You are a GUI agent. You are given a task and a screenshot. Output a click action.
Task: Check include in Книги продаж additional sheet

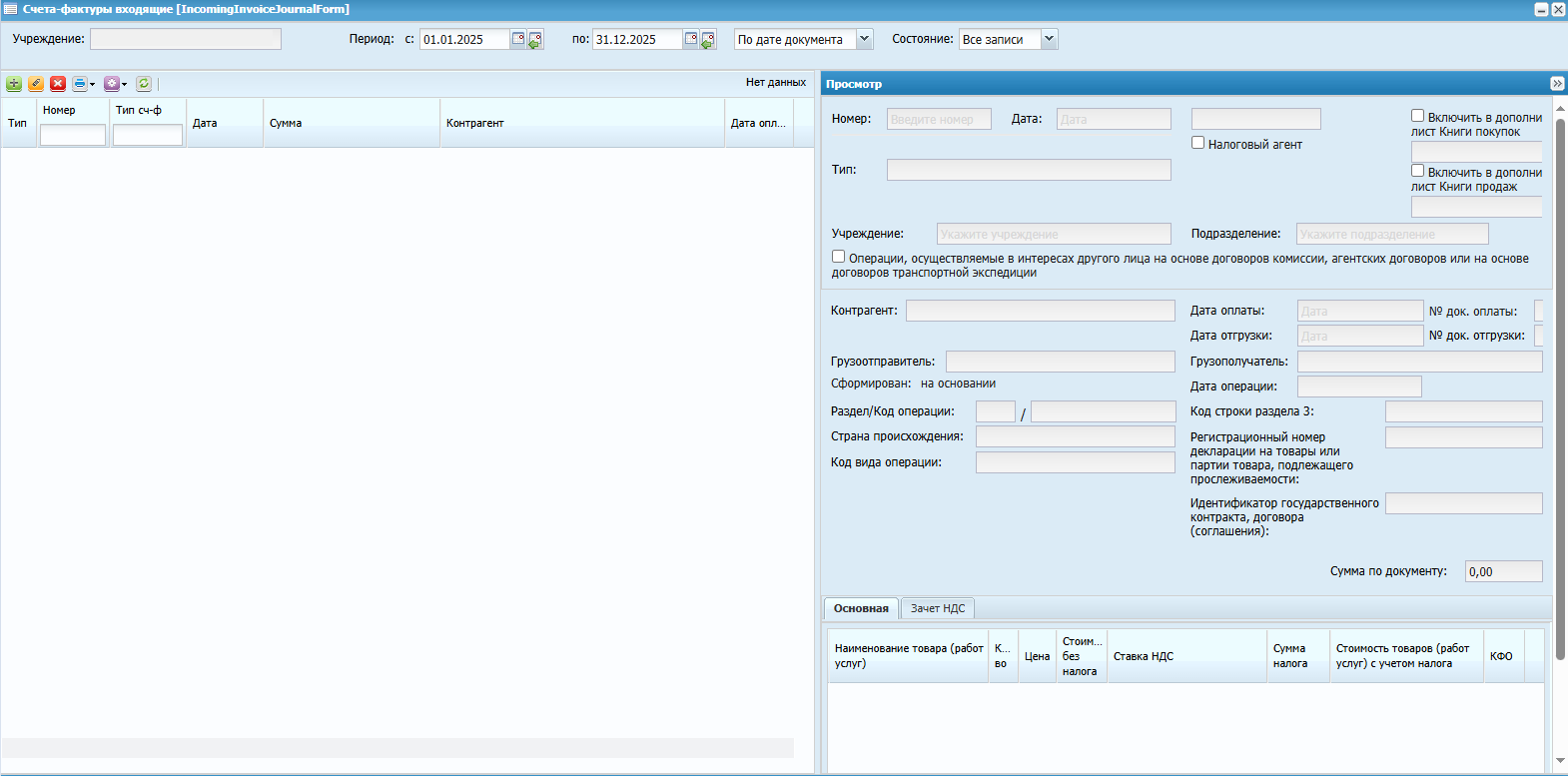pos(1417,171)
